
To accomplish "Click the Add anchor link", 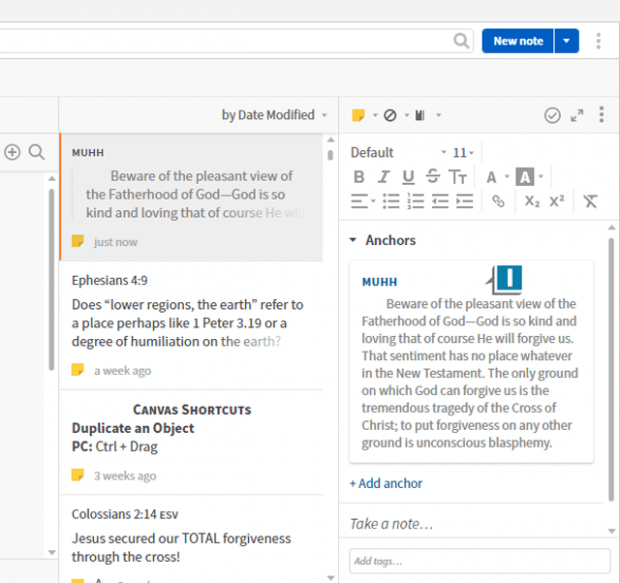I will click(386, 483).
